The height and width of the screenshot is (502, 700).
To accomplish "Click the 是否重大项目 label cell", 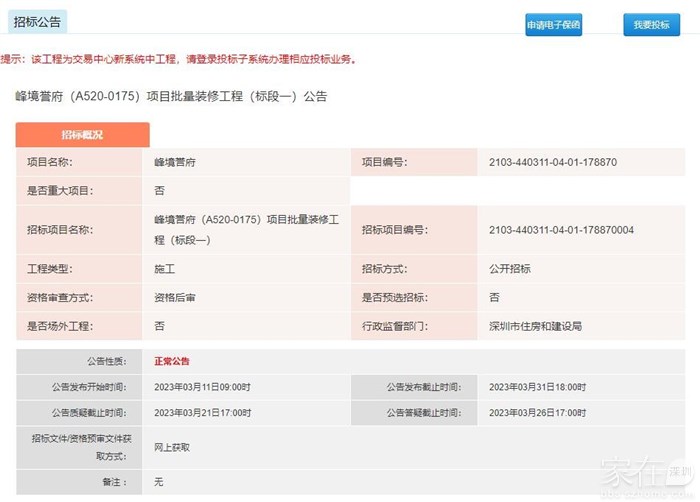I will [62, 190].
